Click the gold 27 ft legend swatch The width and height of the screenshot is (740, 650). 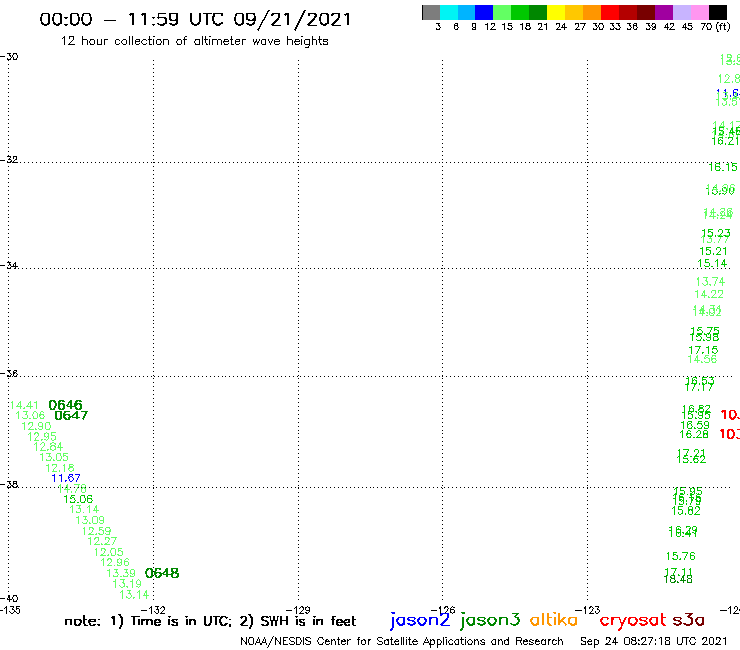(574, 12)
